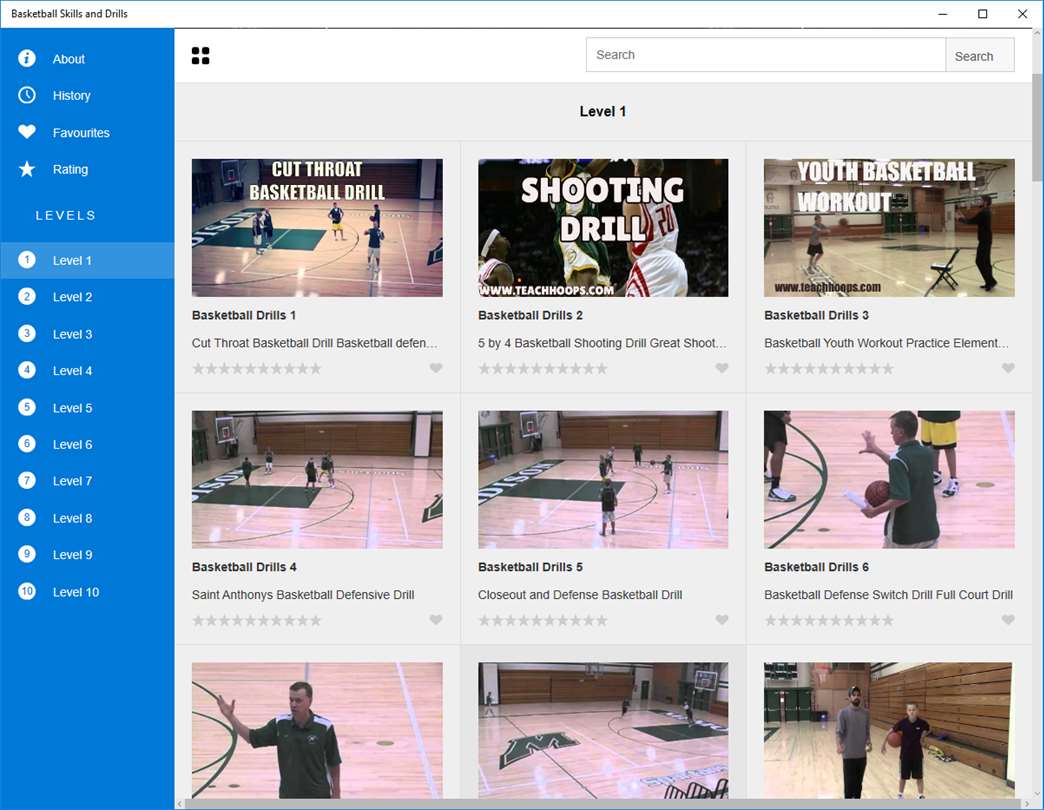Favourite Basketball Drills 4 with heart
The image size is (1044, 810).
coord(436,620)
